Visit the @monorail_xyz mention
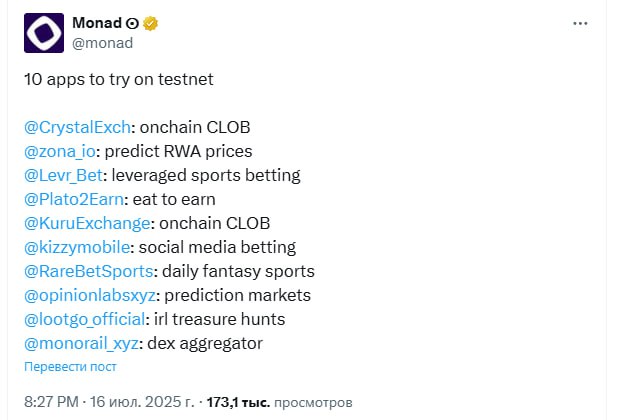Viewport: 620px width, 420px height. point(81,344)
